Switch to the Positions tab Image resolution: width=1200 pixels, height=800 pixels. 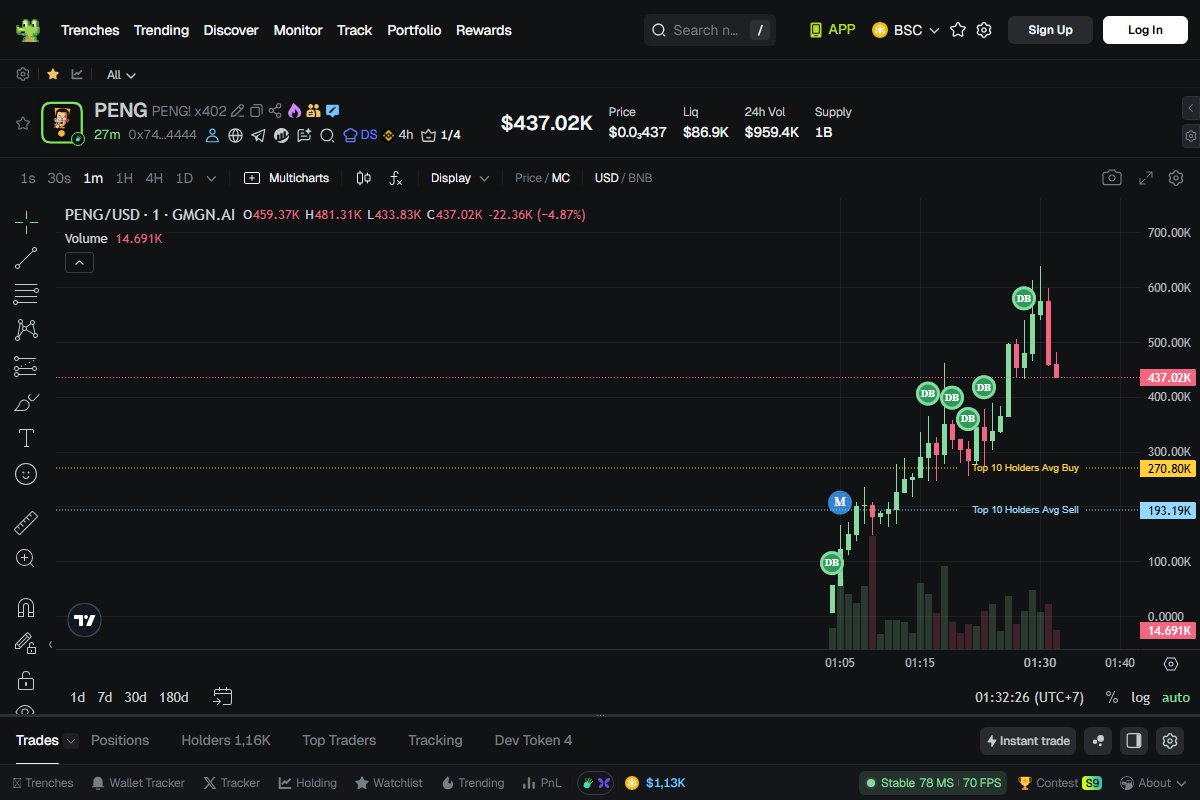[x=120, y=741]
